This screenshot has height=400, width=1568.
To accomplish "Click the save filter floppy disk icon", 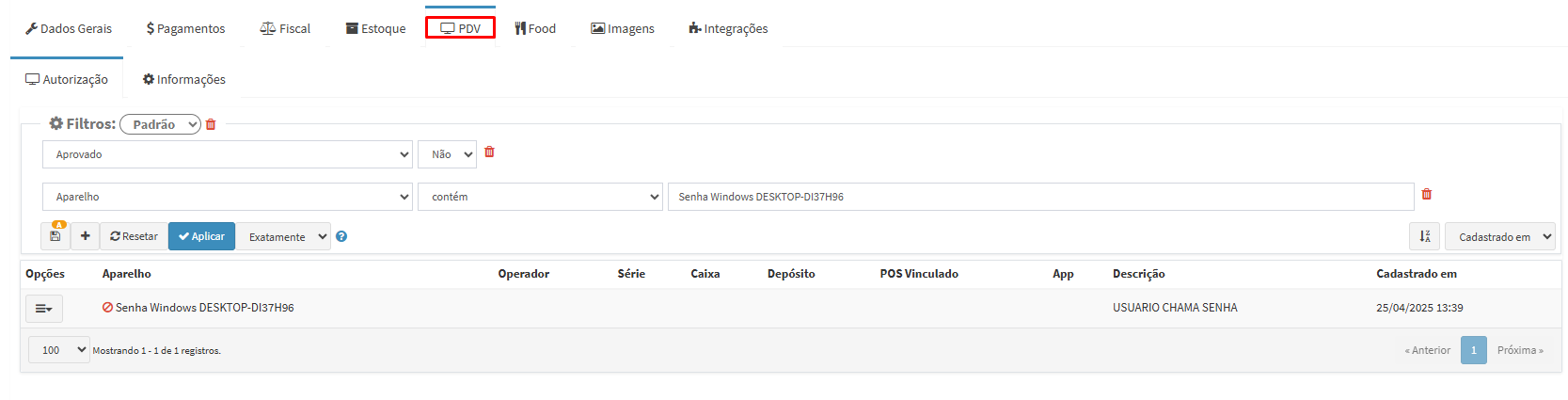I will (x=55, y=236).
